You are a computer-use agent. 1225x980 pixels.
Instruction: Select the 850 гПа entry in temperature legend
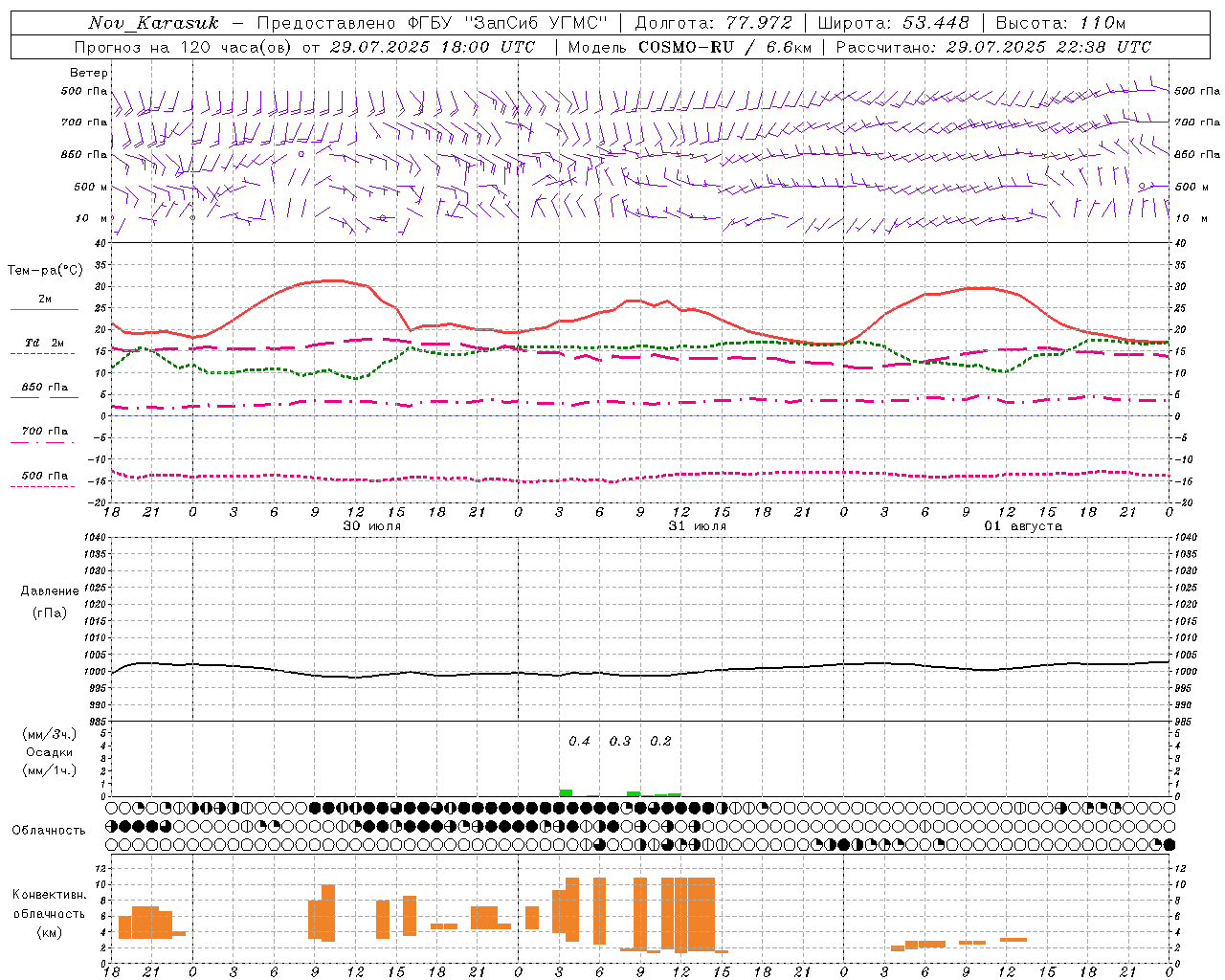pos(44,388)
